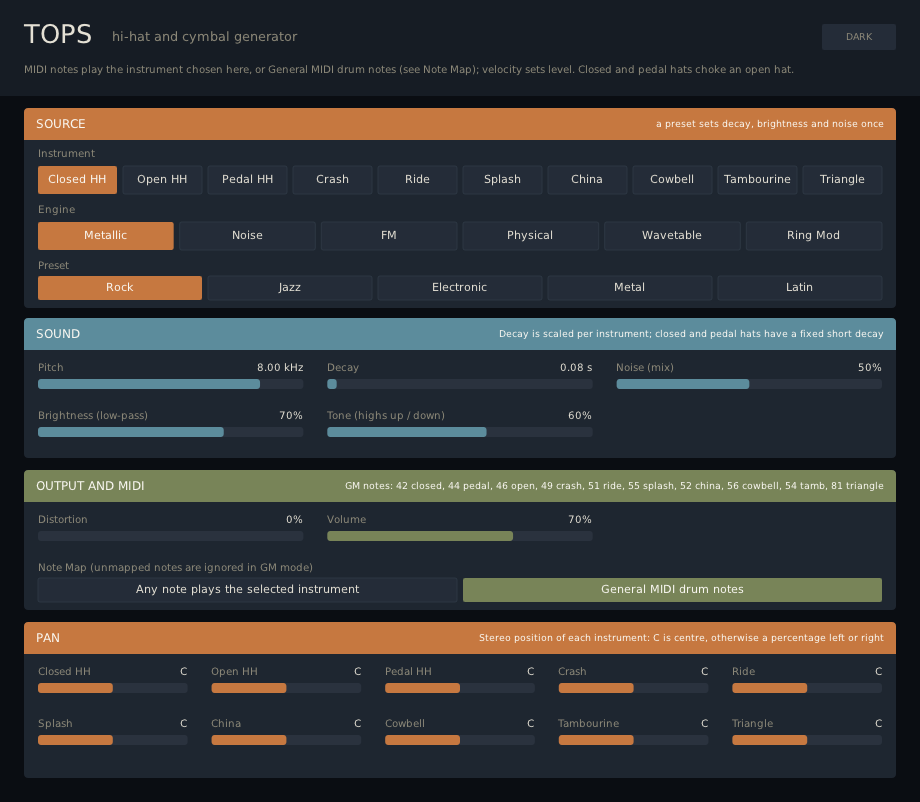
Task: Select the Ride instrument
Action: coord(417,180)
